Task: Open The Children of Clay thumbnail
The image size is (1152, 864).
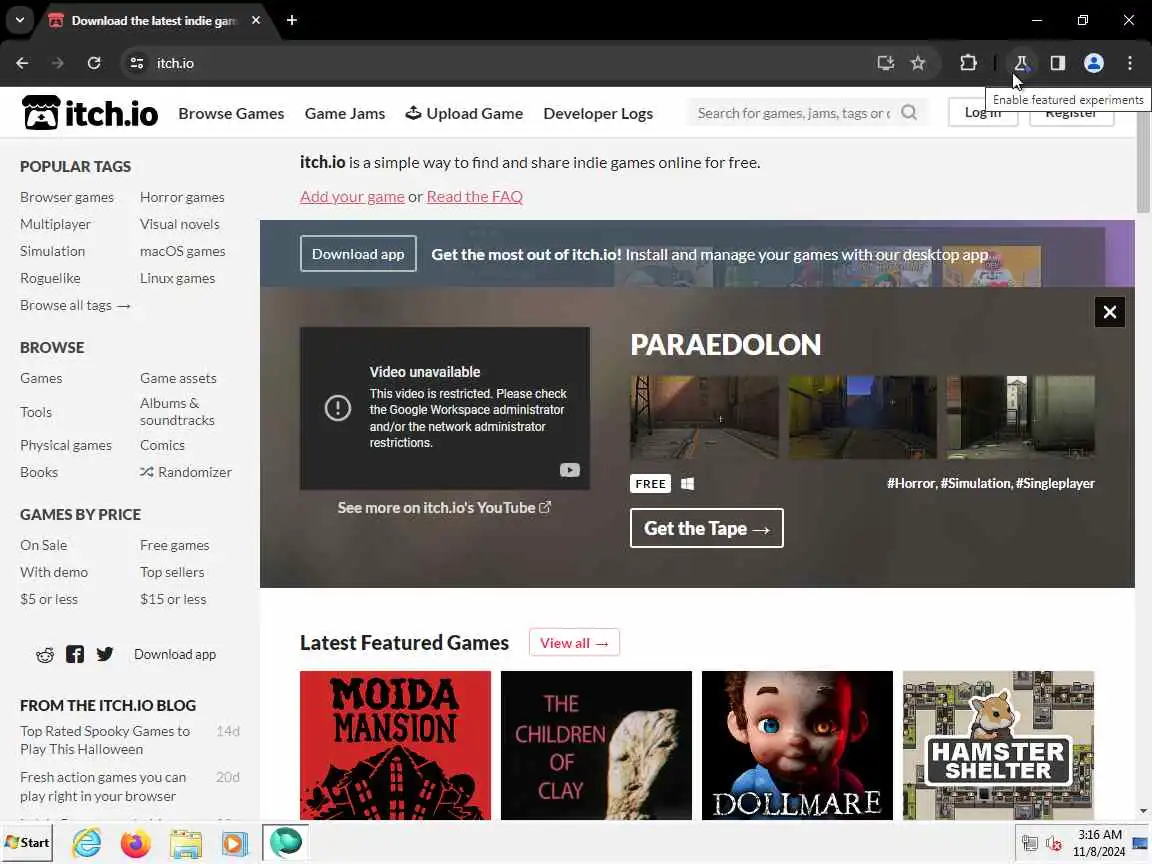Action: 596,745
